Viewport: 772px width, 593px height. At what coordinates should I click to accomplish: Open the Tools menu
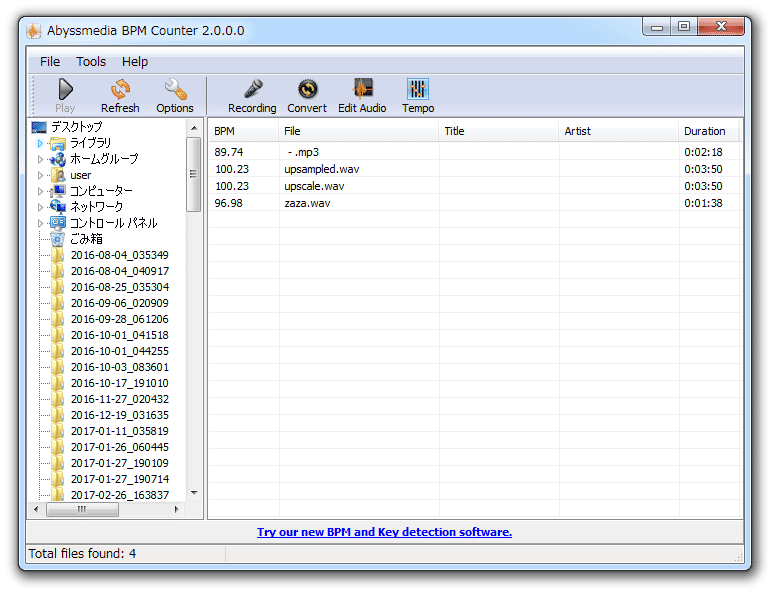[x=91, y=62]
